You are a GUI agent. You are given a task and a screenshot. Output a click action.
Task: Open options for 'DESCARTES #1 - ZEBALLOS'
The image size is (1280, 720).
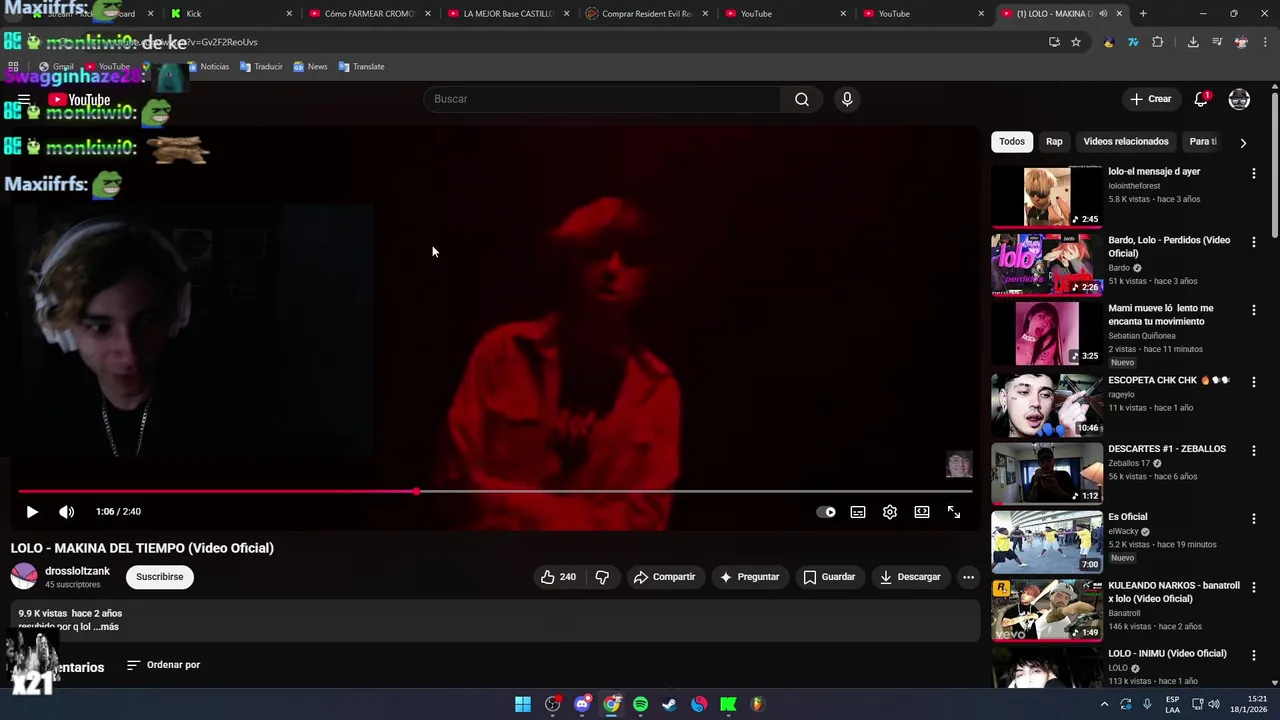point(1253,451)
